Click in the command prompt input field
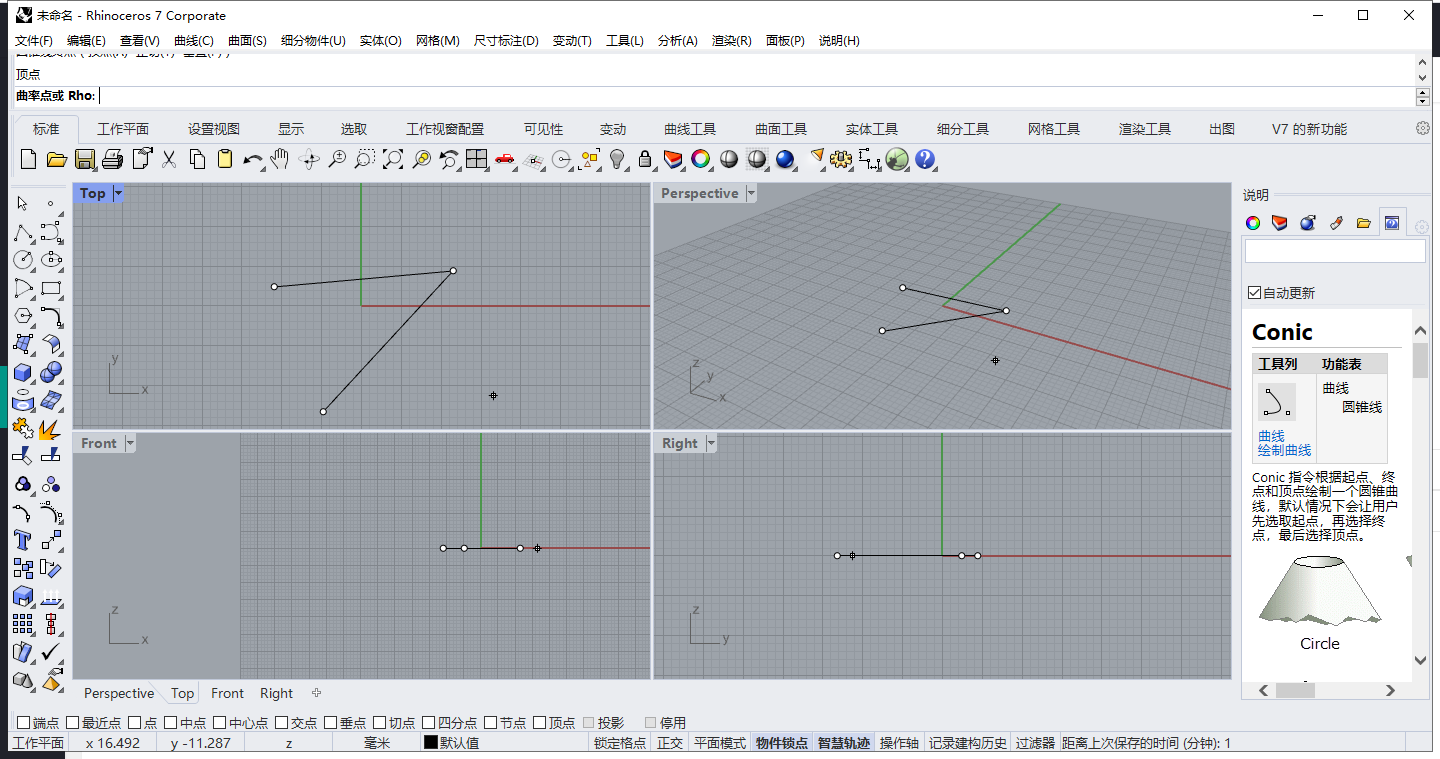Screen dimensions: 1440x759 coord(756,96)
